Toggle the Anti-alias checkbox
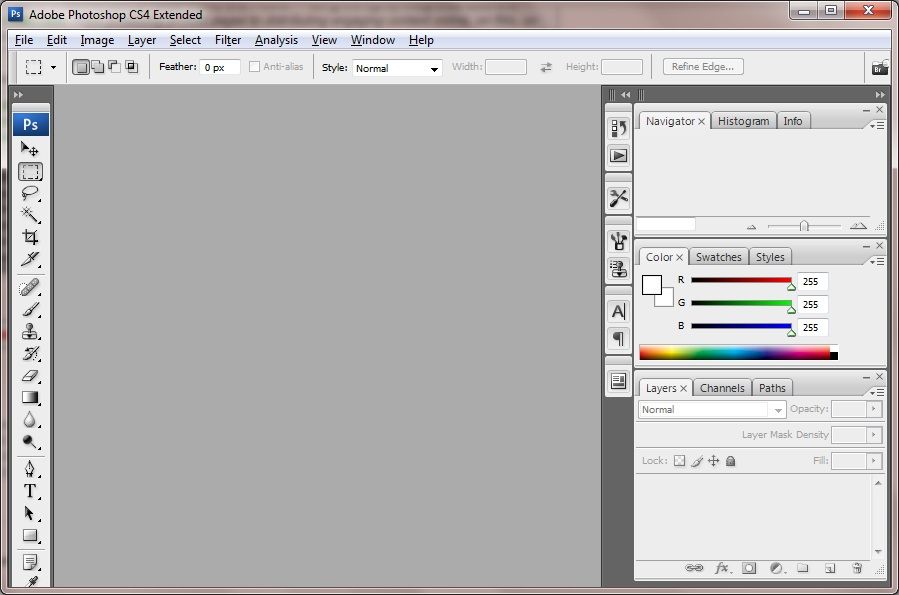 pyautogui.click(x=254, y=66)
